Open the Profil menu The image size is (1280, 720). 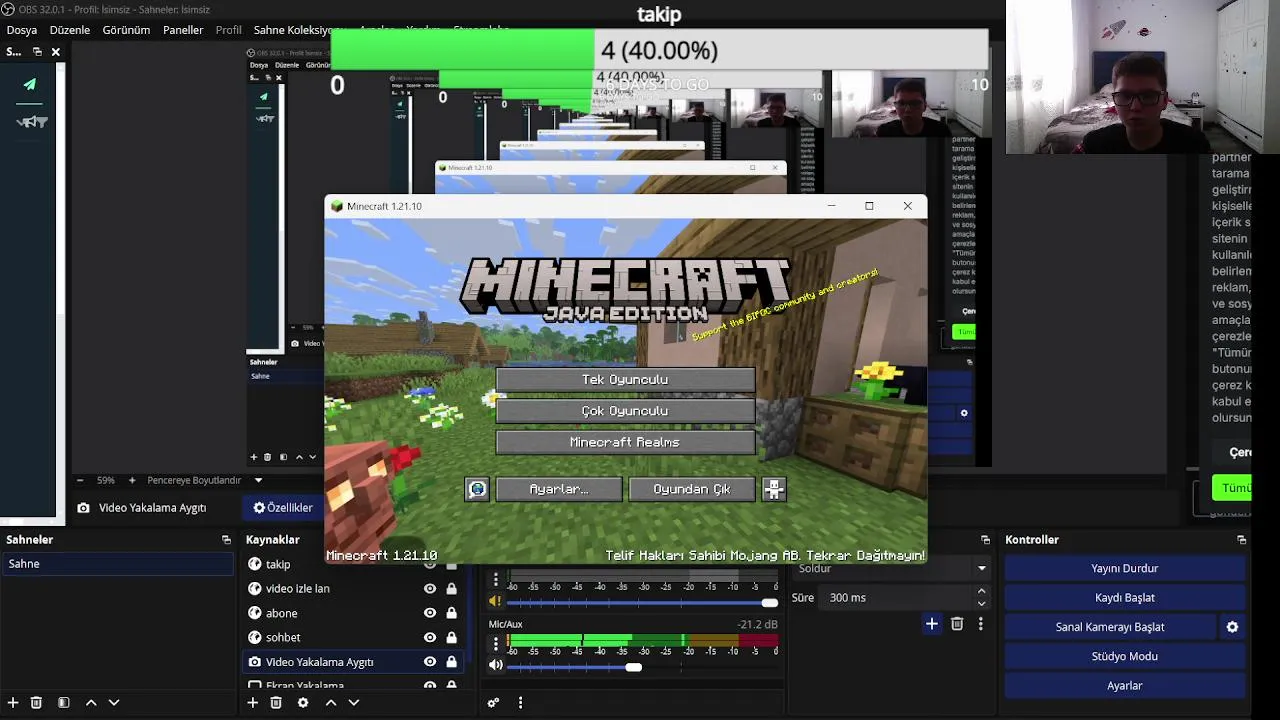229,30
